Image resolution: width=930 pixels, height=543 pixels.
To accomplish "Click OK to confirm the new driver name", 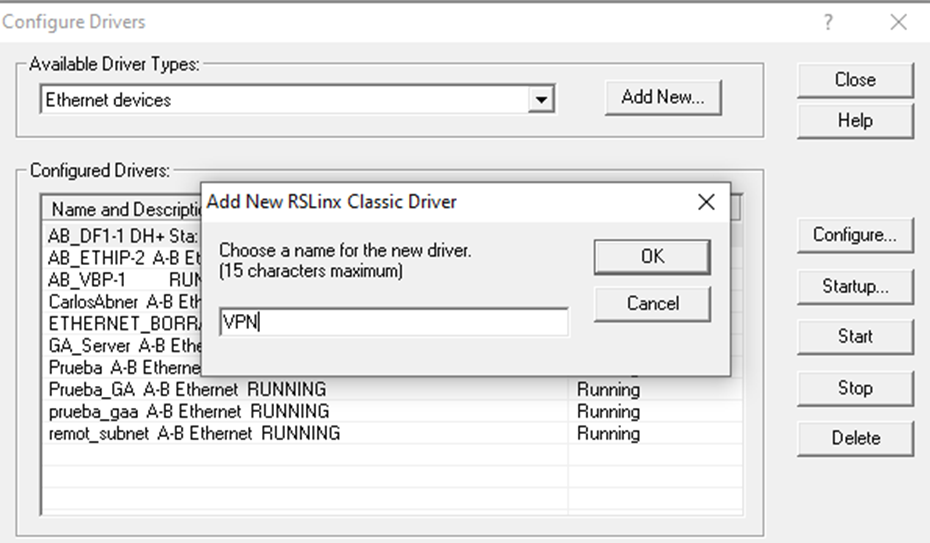I will point(651,257).
